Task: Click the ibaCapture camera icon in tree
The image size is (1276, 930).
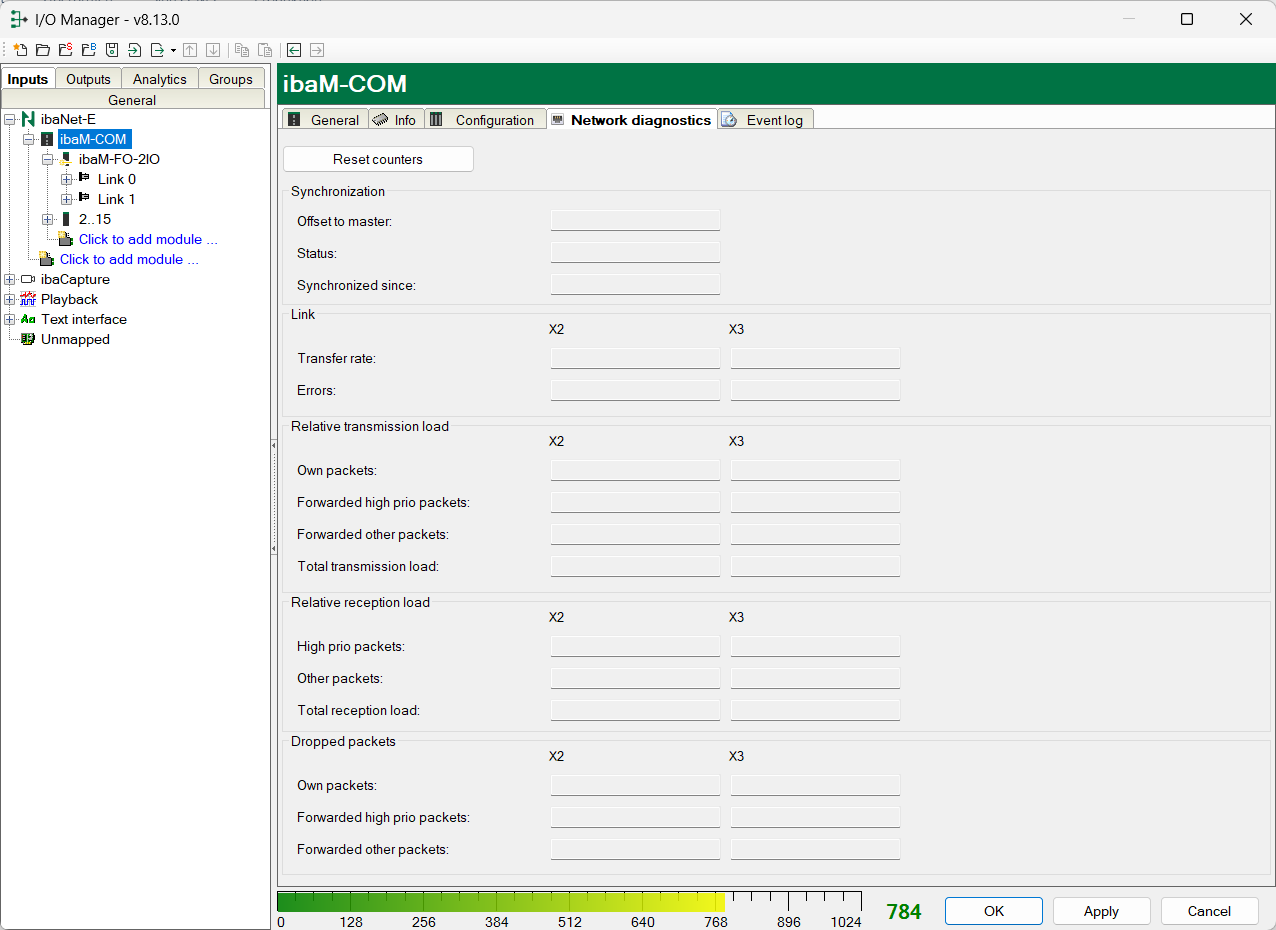Action: 28,279
